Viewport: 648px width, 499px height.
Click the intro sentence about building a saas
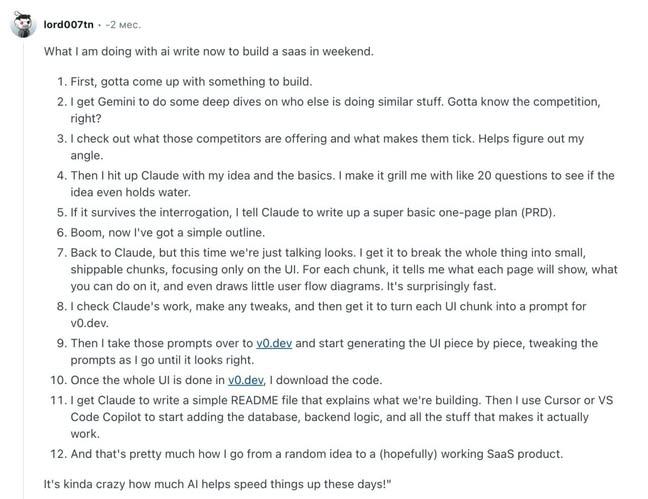pyautogui.click(x=228, y=51)
